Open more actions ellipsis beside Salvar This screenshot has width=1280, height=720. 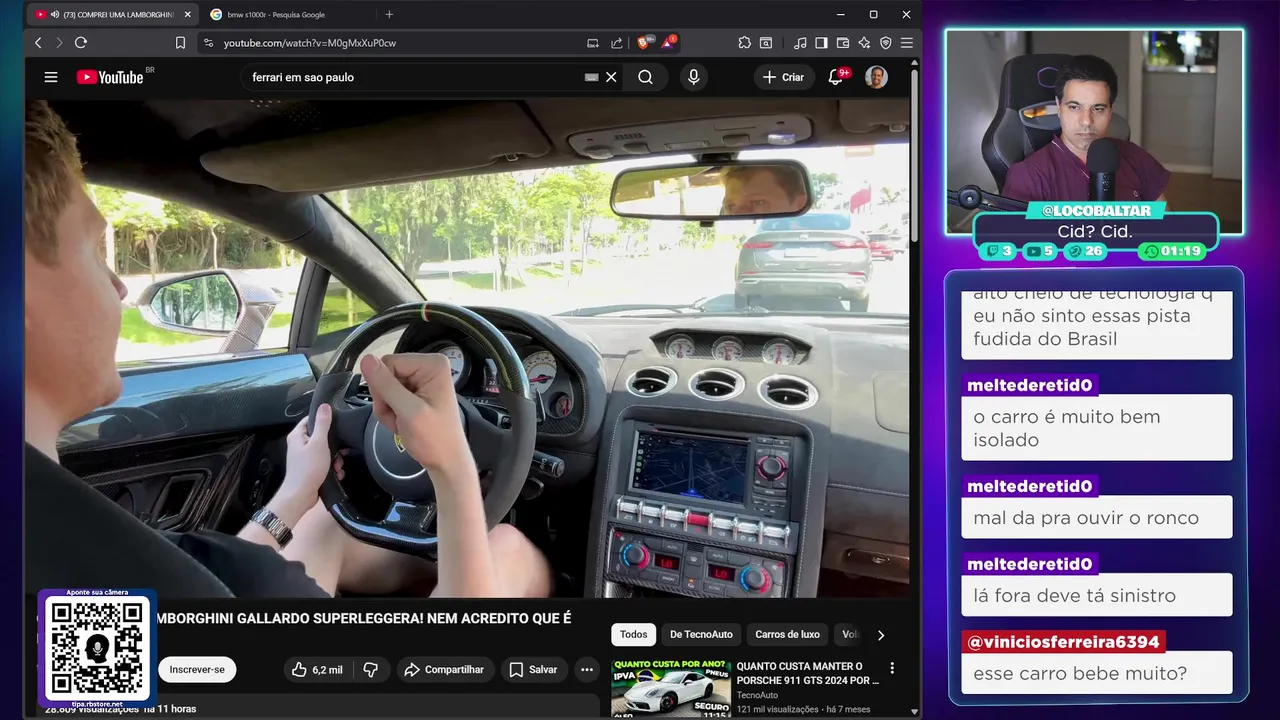pos(587,669)
